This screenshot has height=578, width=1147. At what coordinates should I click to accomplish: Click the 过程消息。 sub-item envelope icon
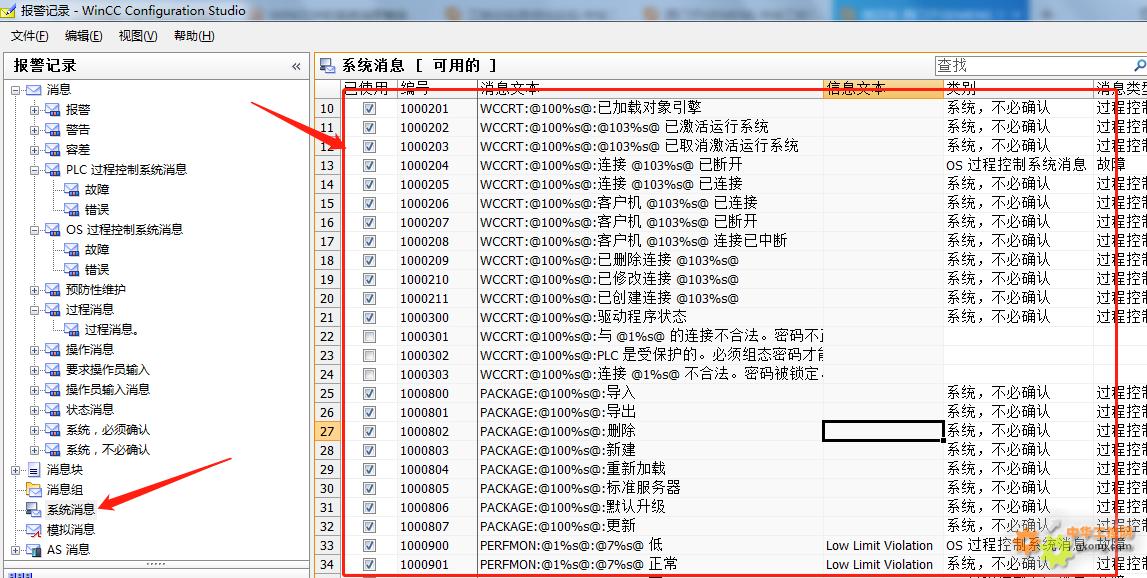click(x=71, y=330)
